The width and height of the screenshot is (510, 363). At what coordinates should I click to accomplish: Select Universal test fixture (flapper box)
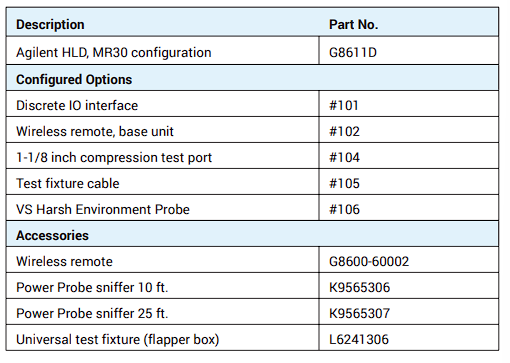pos(118,340)
